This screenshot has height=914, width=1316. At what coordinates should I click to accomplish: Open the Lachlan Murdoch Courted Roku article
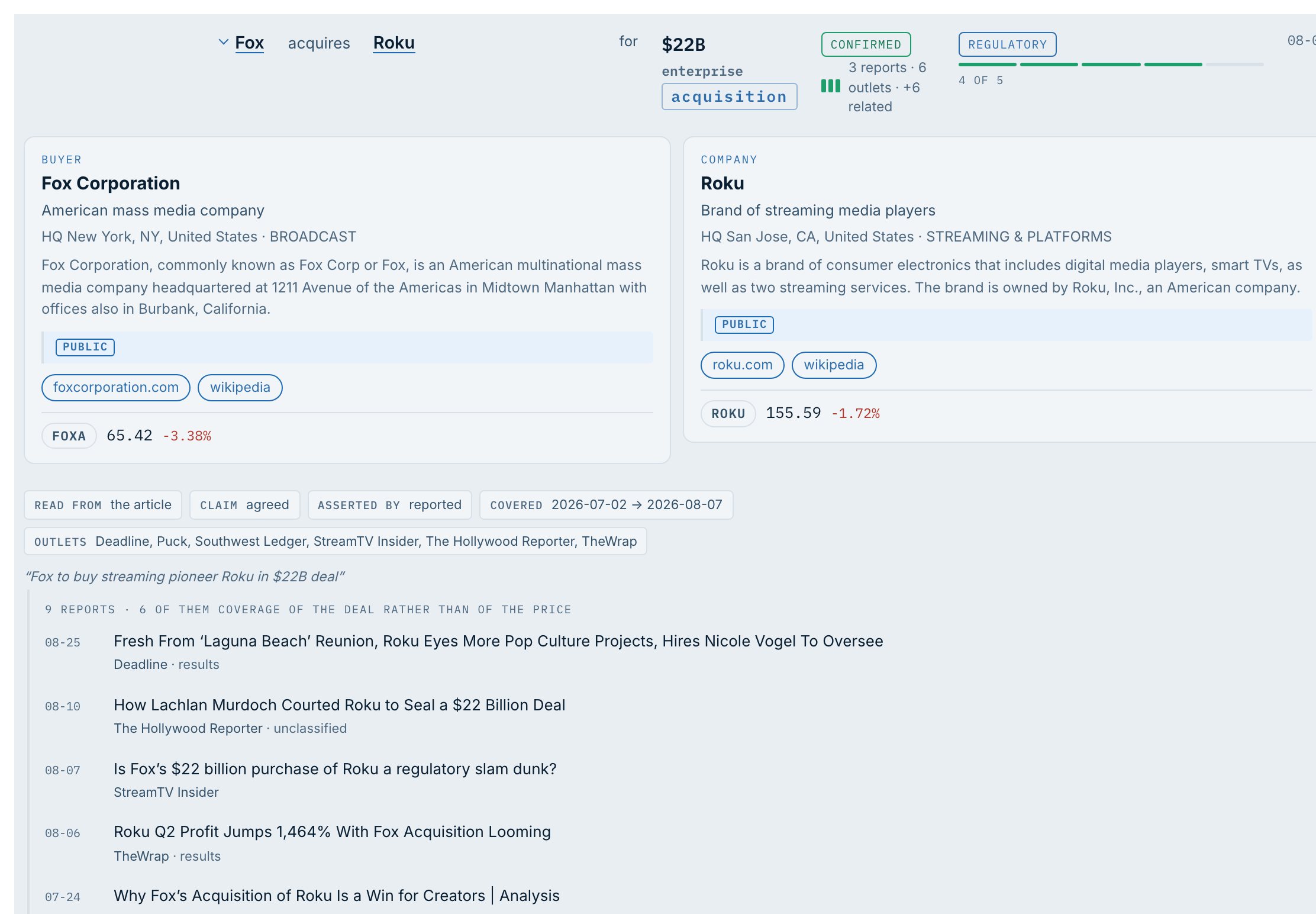339,705
